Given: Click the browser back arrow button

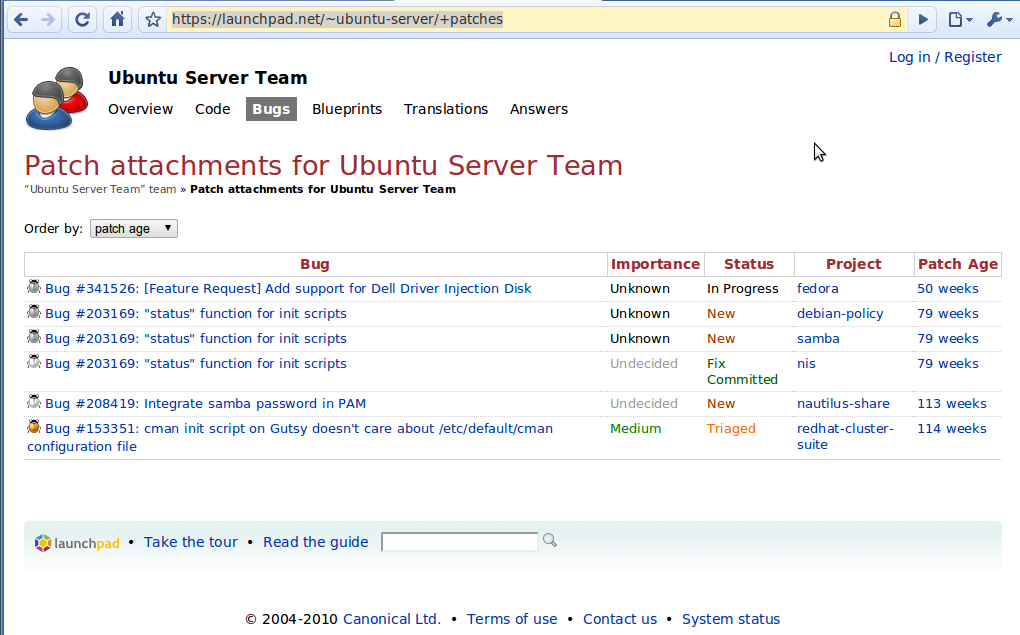Looking at the screenshot, I should click(20, 19).
